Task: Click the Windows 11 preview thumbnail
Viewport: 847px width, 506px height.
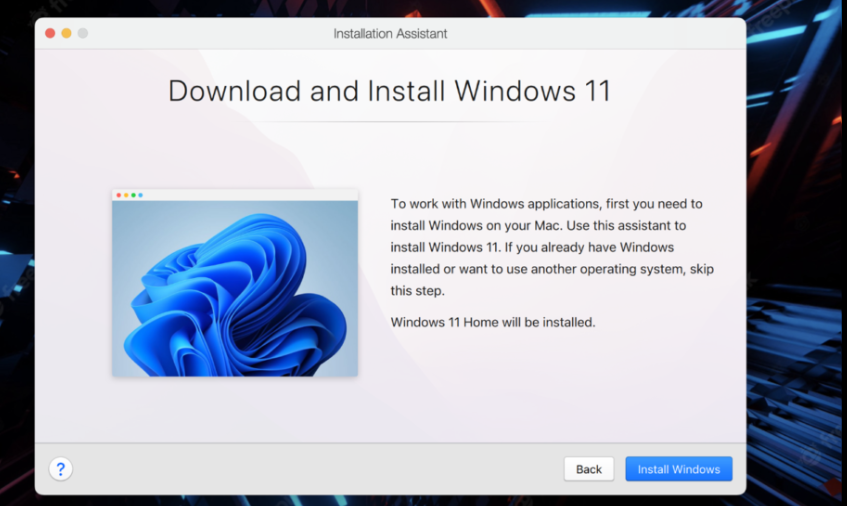Action: [x=235, y=282]
